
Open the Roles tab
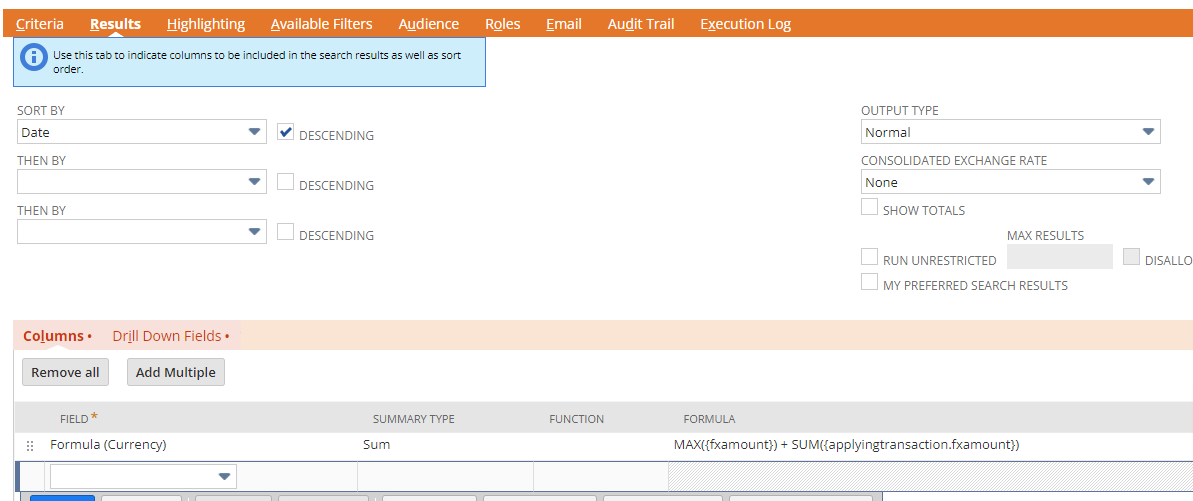502,24
